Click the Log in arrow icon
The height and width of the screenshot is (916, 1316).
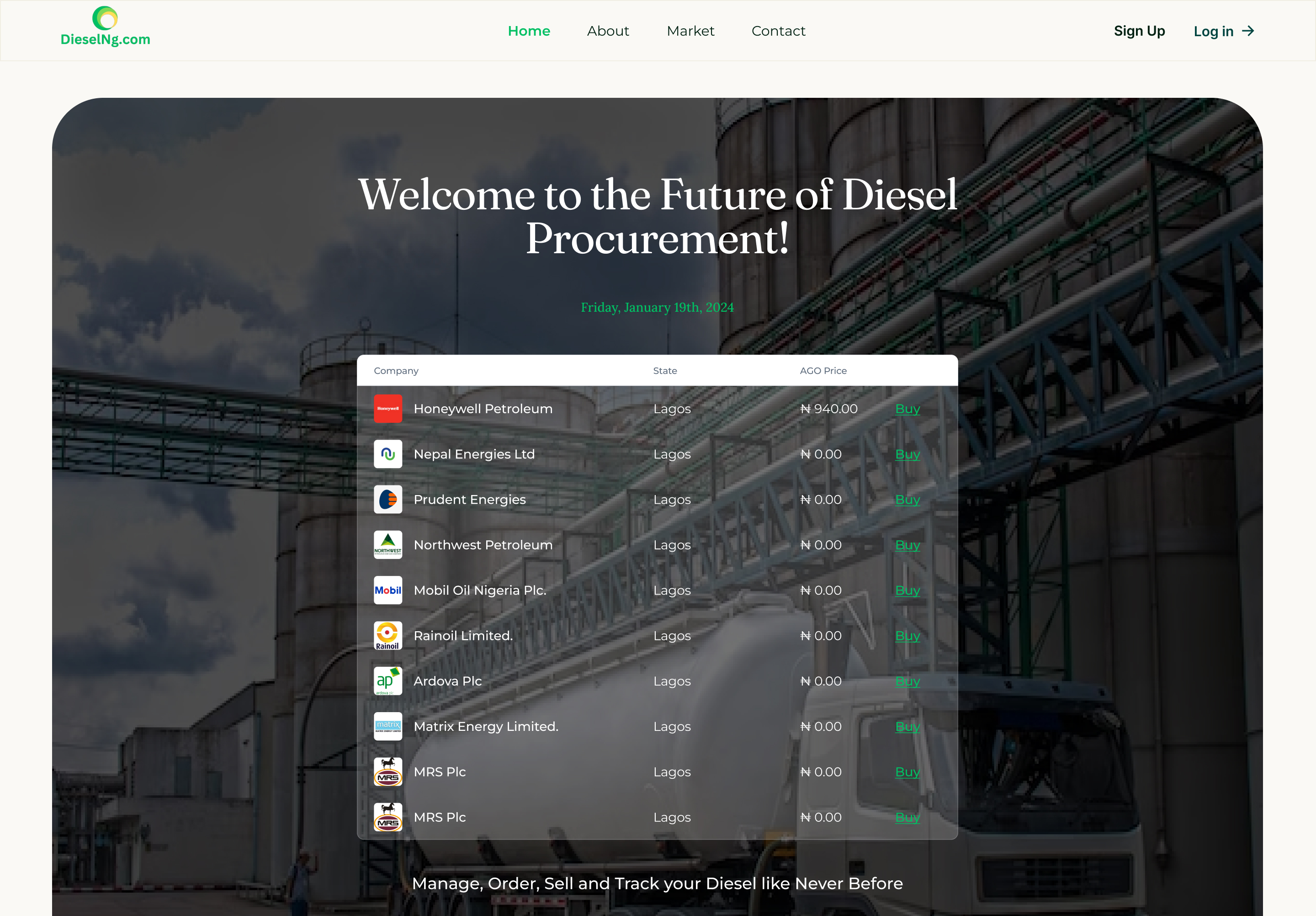tap(1248, 31)
